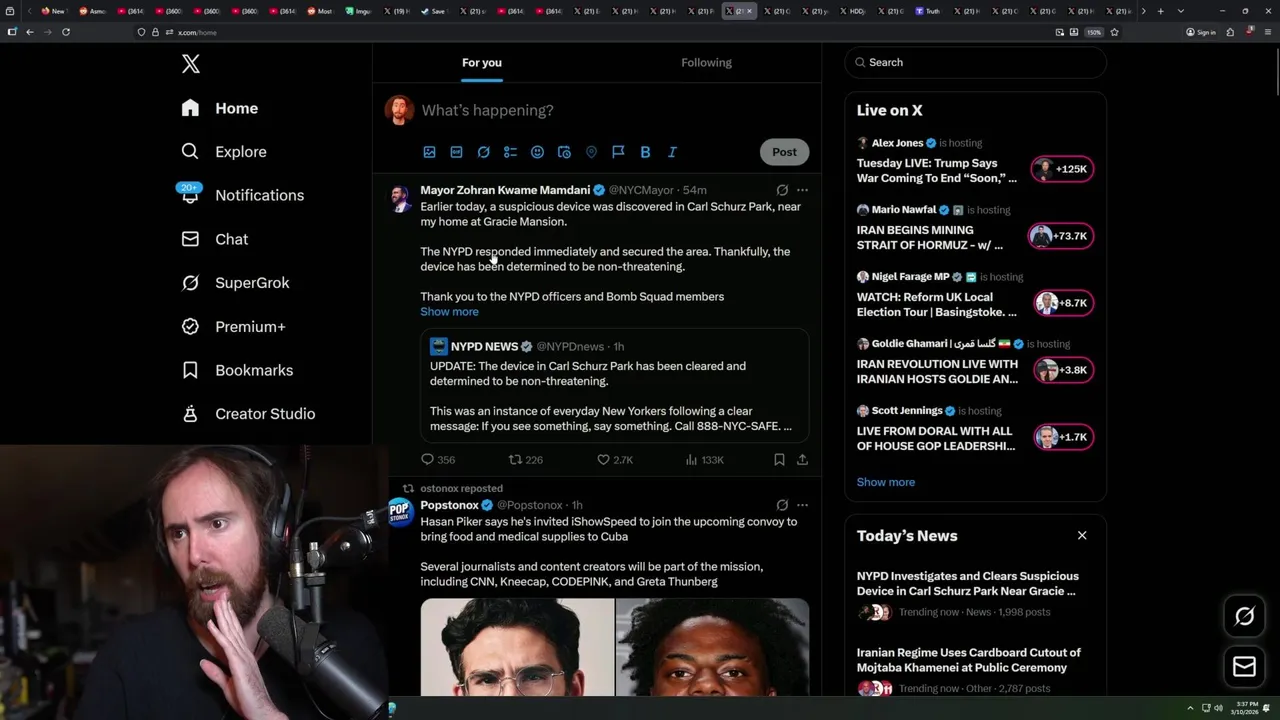Bookmark Mamdani's post
The width and height of the screenshot is (1280, 720).
pos(779,460)
